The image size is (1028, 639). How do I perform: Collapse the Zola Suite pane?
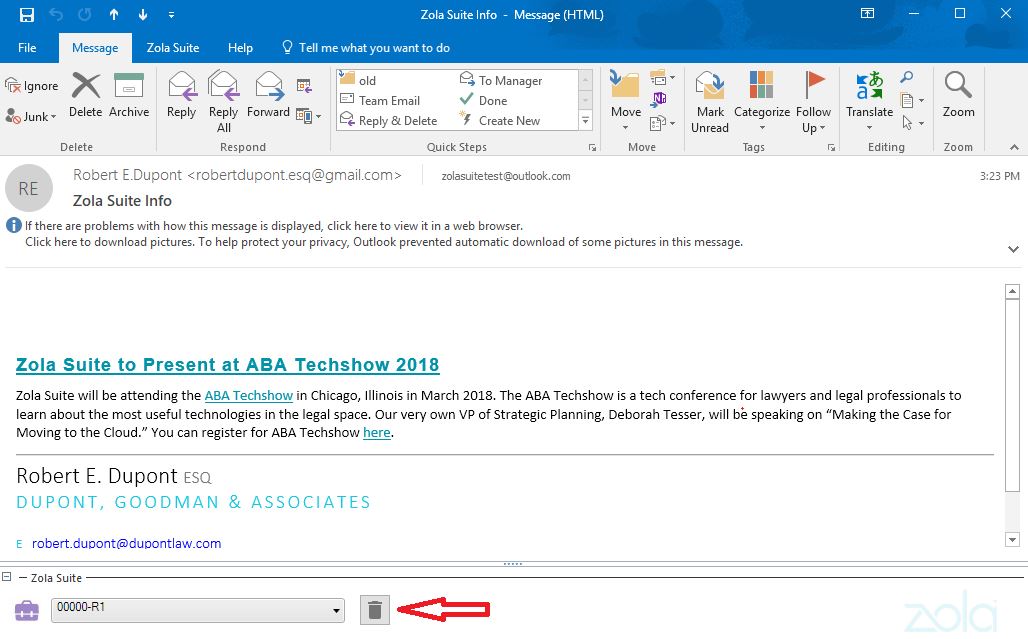7,577
